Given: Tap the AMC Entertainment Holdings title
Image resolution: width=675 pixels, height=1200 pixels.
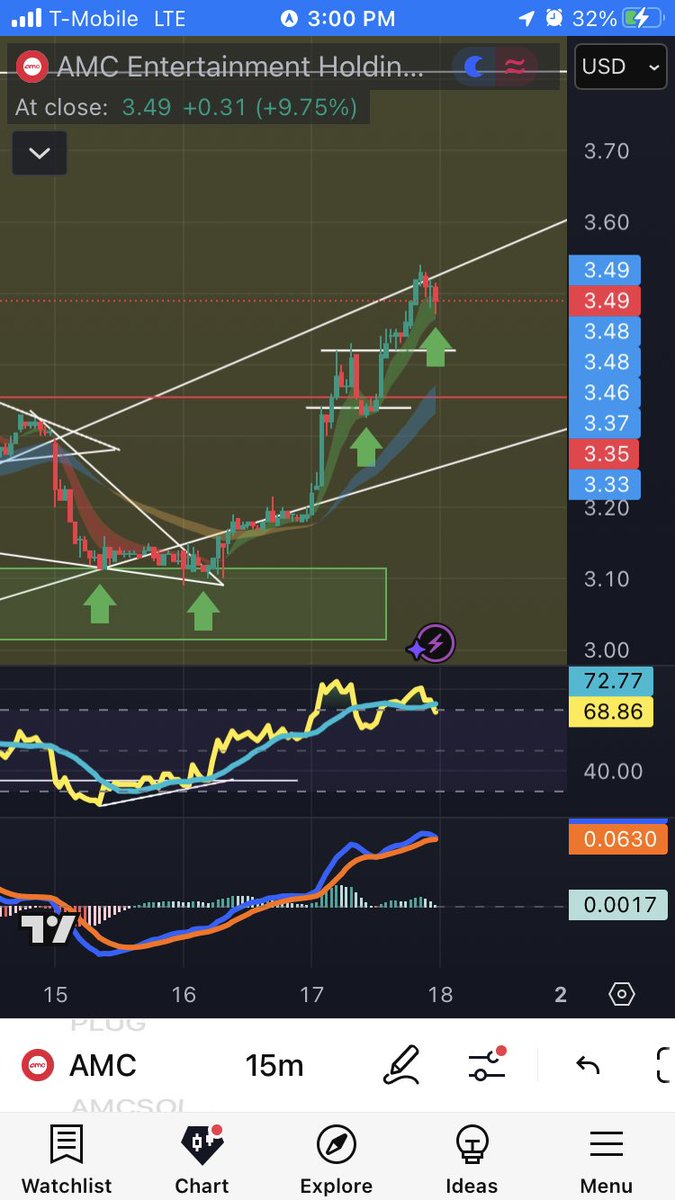Looking at the screenshot, I should 240,67.
